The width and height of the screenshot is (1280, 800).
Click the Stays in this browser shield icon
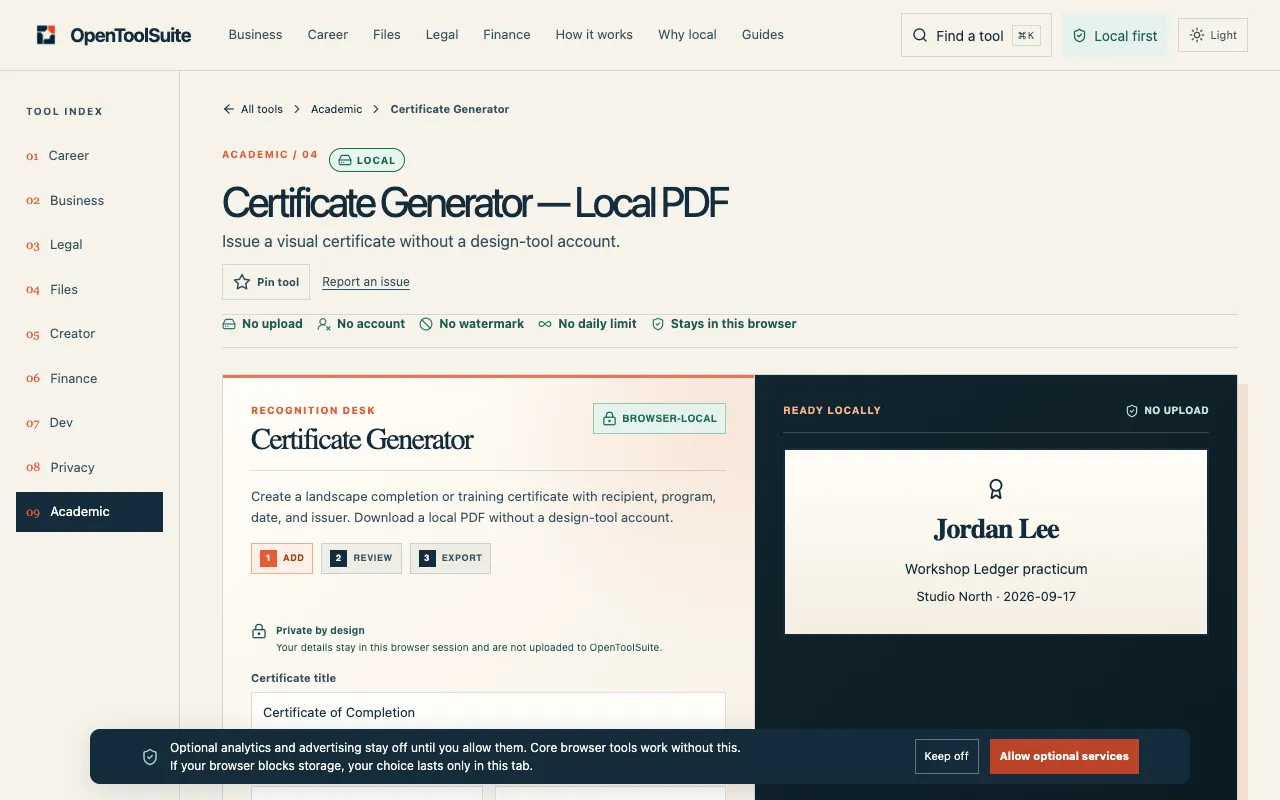click(658, 324)
